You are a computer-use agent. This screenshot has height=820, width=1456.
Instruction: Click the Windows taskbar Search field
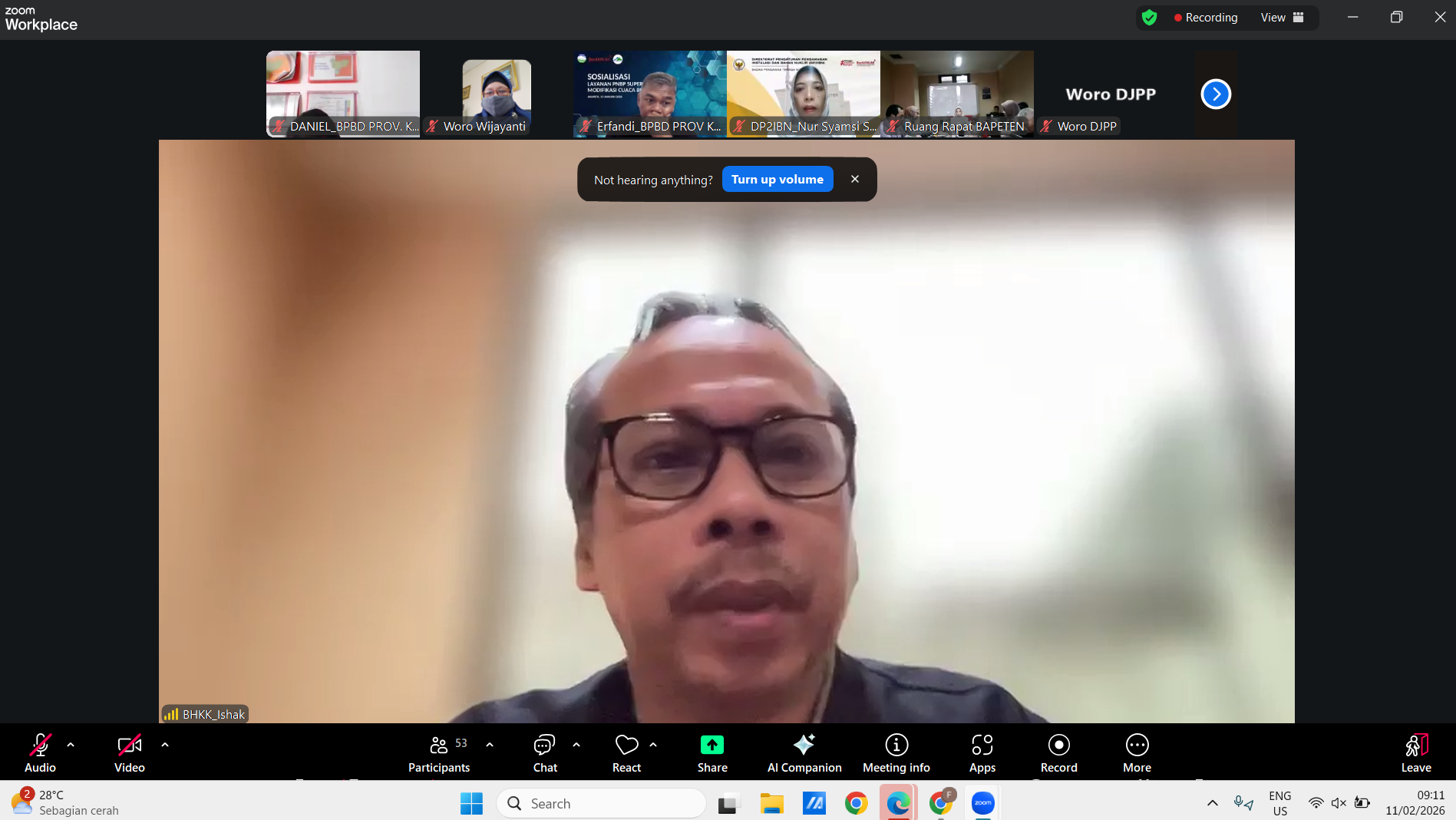(x=601, y=803)
